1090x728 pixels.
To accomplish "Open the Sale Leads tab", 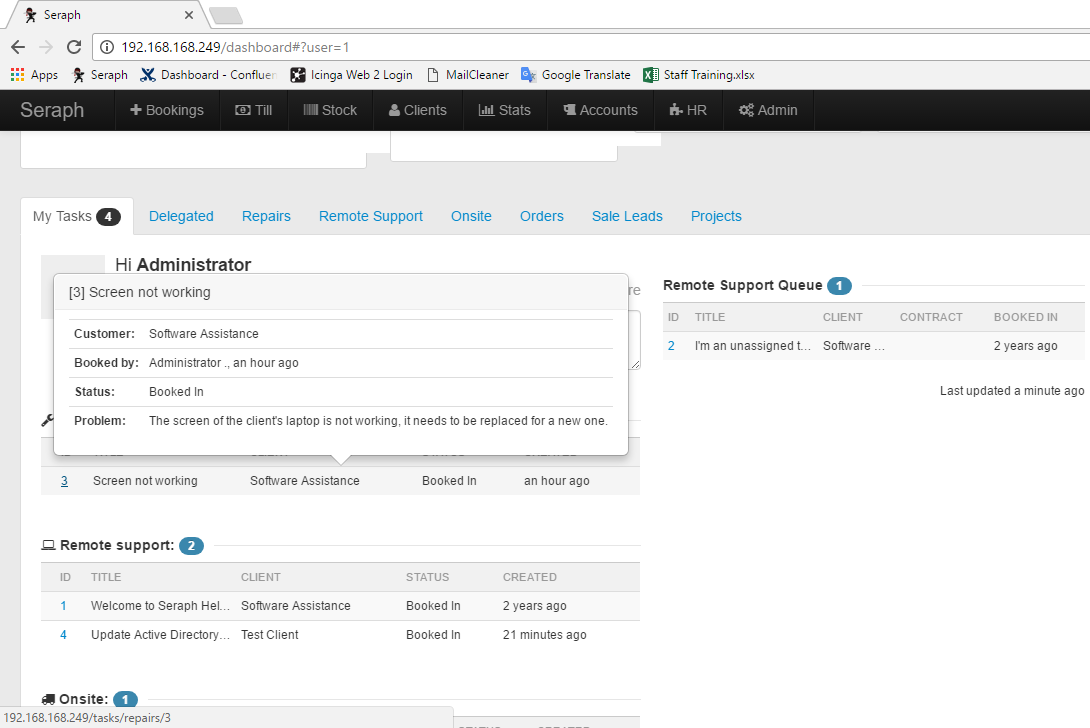I will pyautogui.click(x=627, y=216).
